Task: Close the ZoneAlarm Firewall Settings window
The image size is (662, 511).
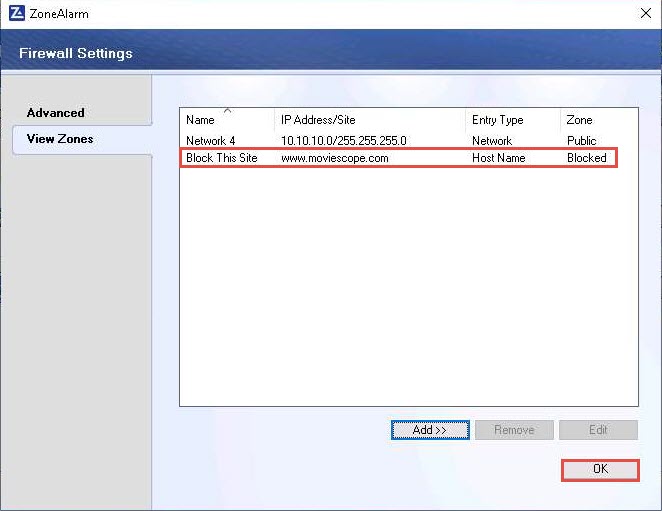Action: (x=646, y=14)
